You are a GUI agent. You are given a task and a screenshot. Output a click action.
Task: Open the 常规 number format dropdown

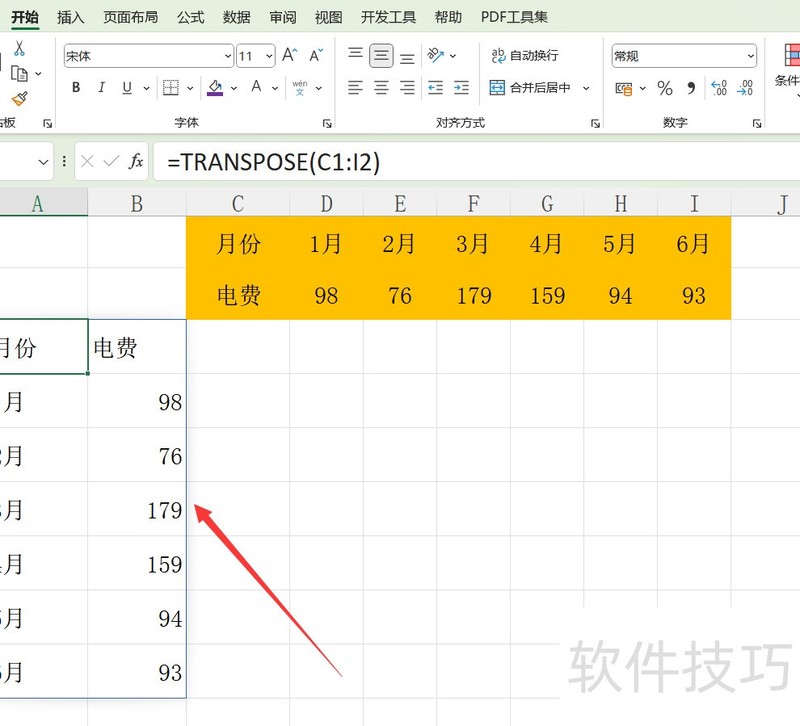coord(752,56)
